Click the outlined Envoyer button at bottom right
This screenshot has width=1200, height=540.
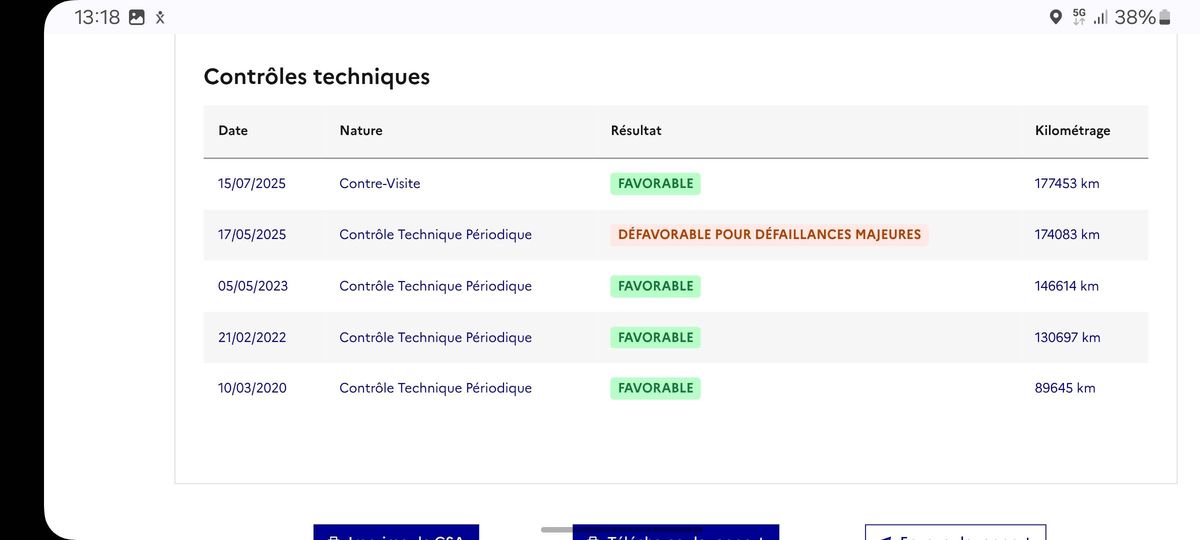[x=955, y=532]
